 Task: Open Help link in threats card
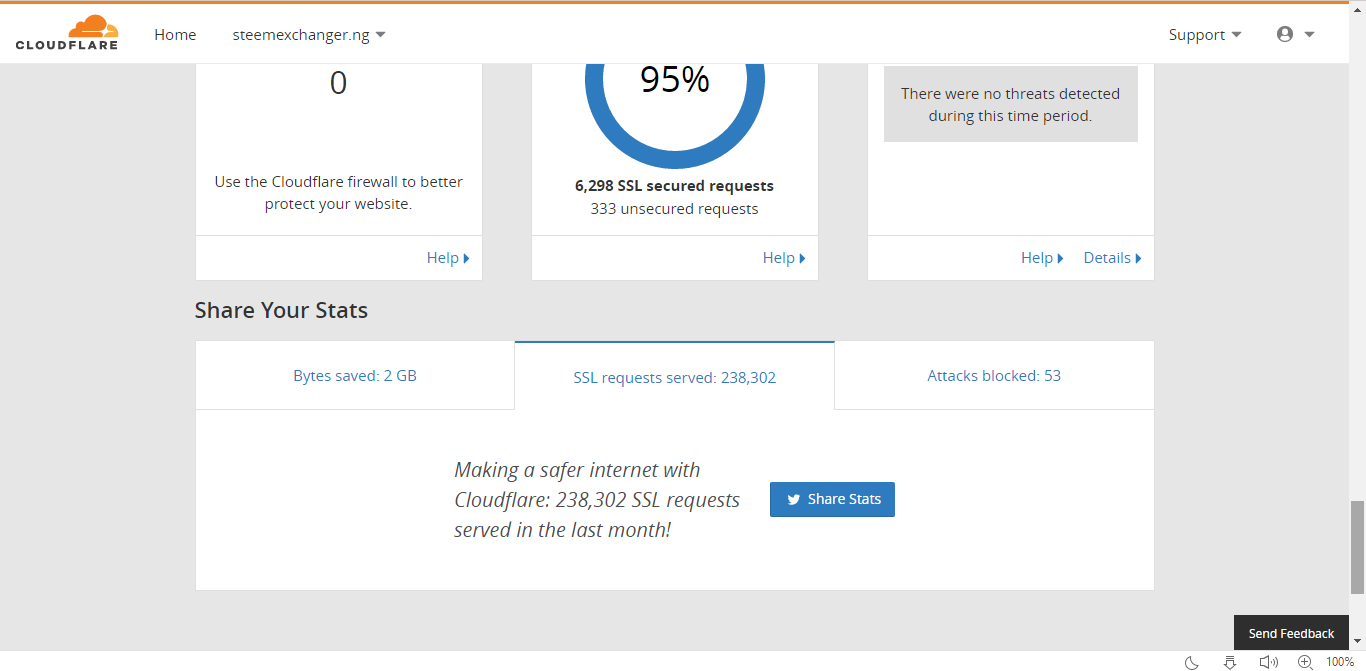[x=1041, y=258]
